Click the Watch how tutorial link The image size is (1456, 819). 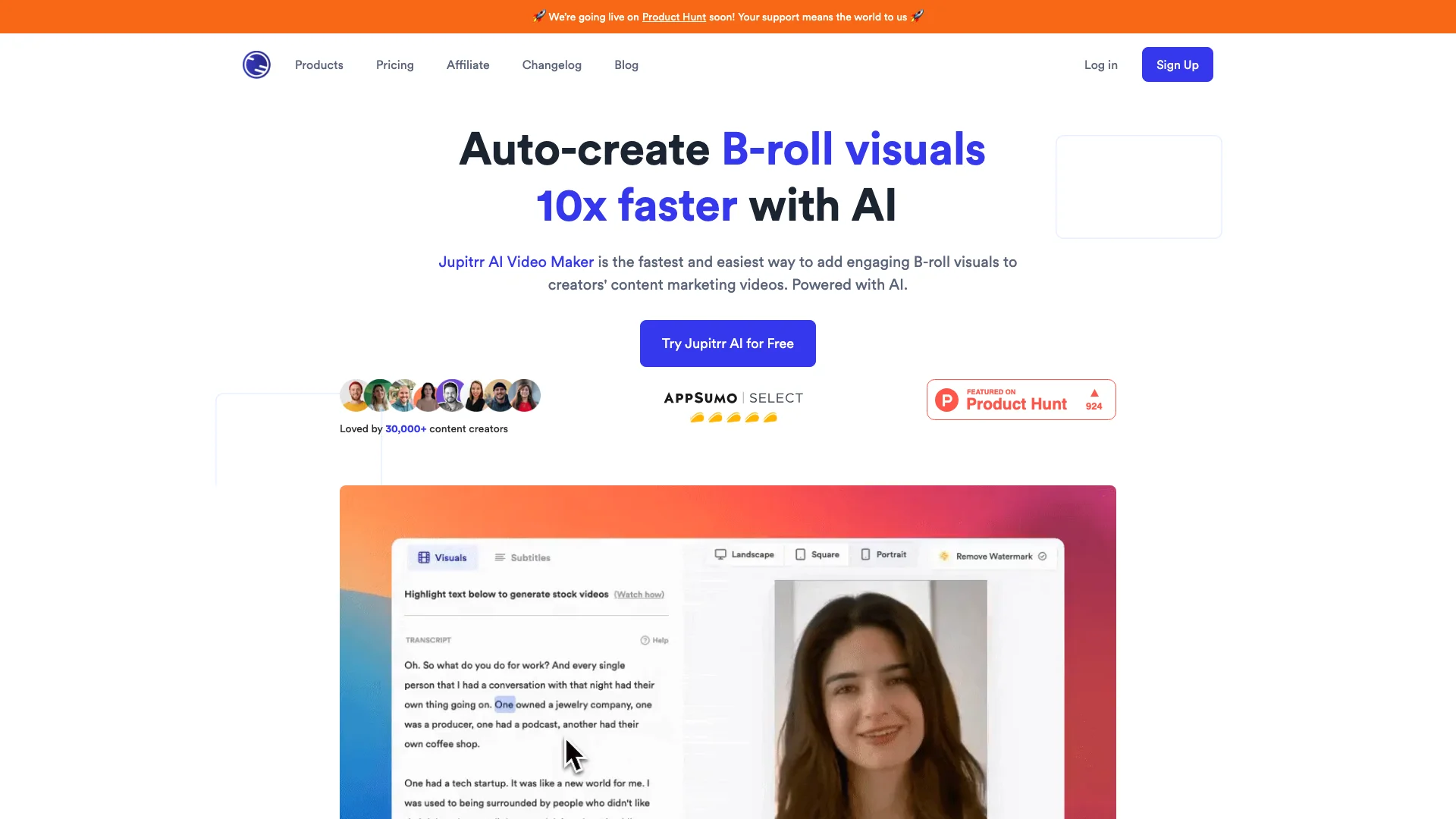pyautogui.click(x=639, y=594)
